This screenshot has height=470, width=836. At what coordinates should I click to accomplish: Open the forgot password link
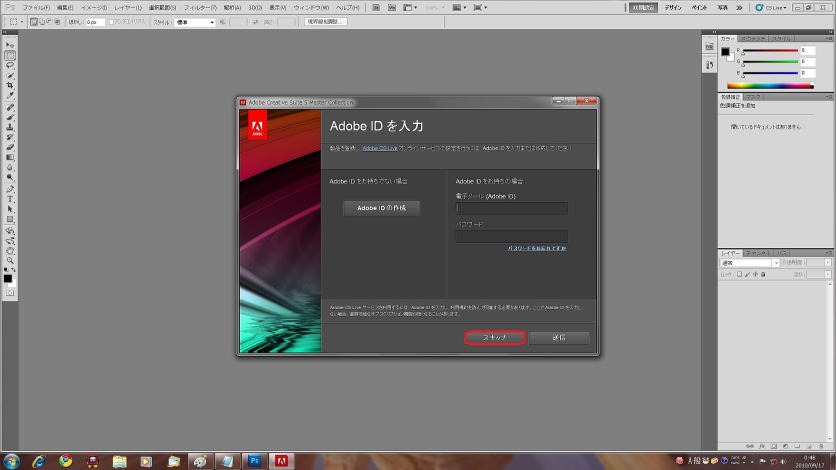click(537, 248)
